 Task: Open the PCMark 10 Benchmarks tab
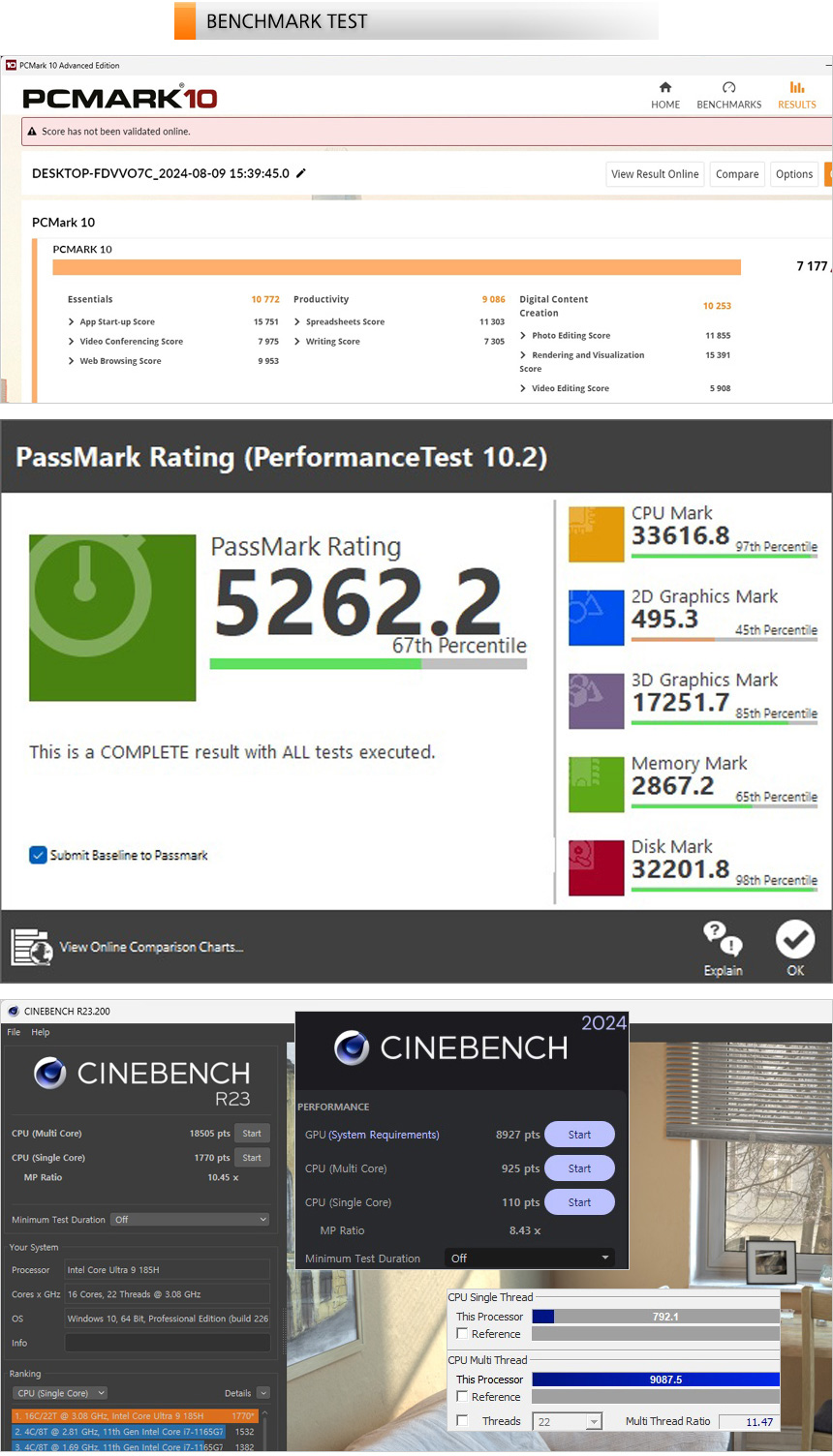click(729, 95)
